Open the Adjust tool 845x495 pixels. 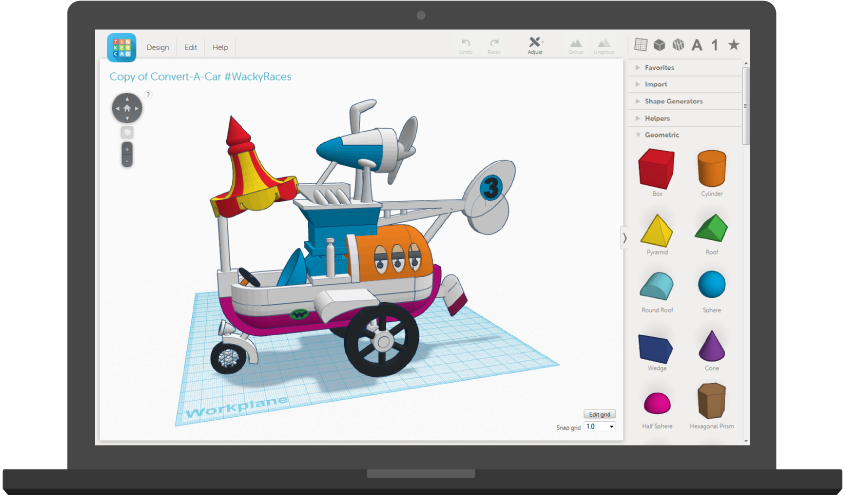535,45
